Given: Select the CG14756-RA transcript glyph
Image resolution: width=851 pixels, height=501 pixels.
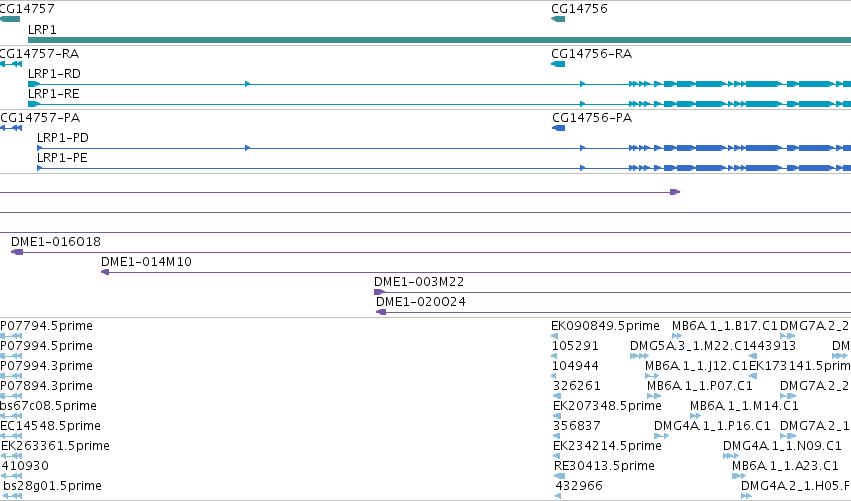Looking at the screenshot, I should click(558, 64).
